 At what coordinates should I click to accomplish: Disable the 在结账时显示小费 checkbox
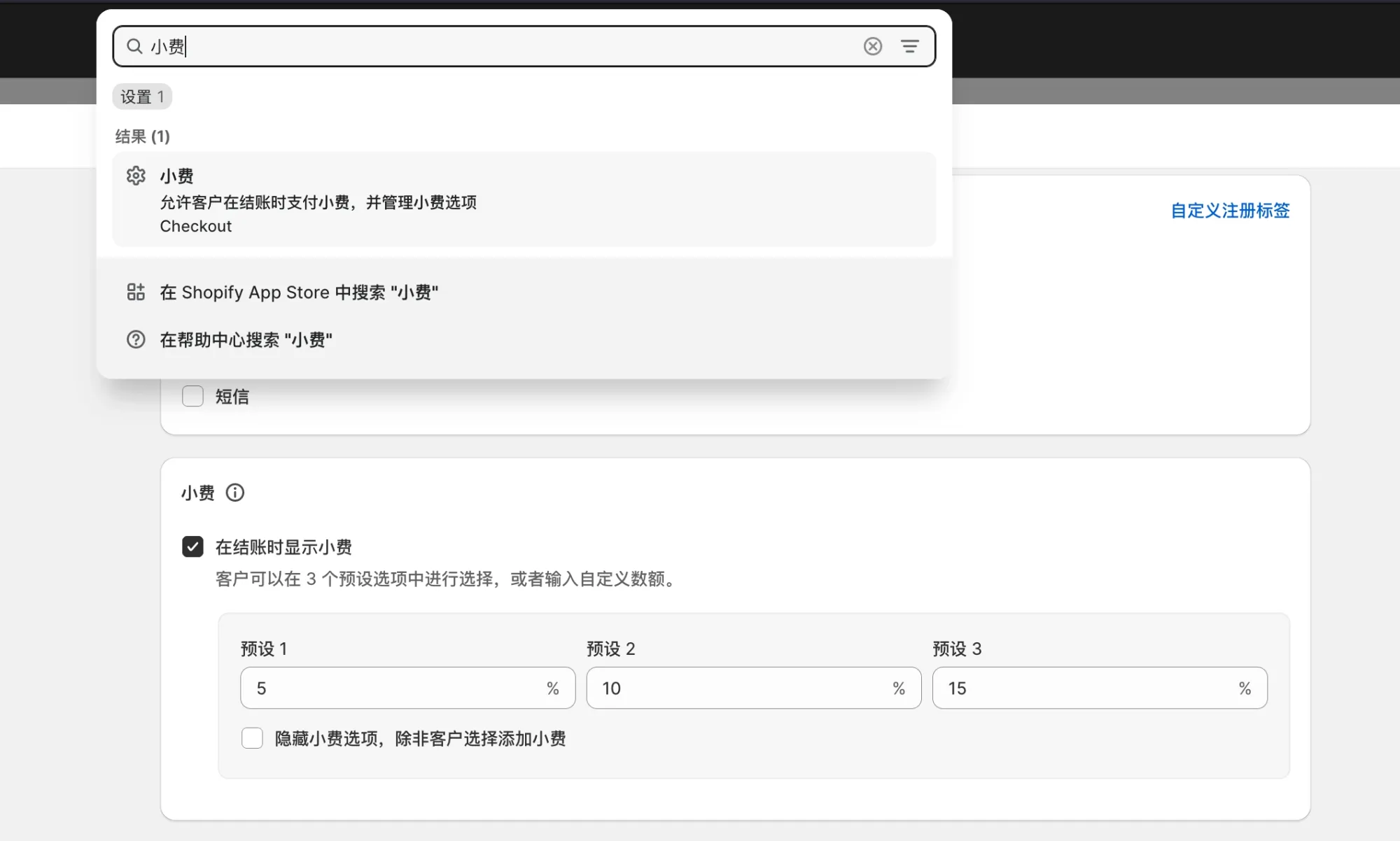click(192, 546)
